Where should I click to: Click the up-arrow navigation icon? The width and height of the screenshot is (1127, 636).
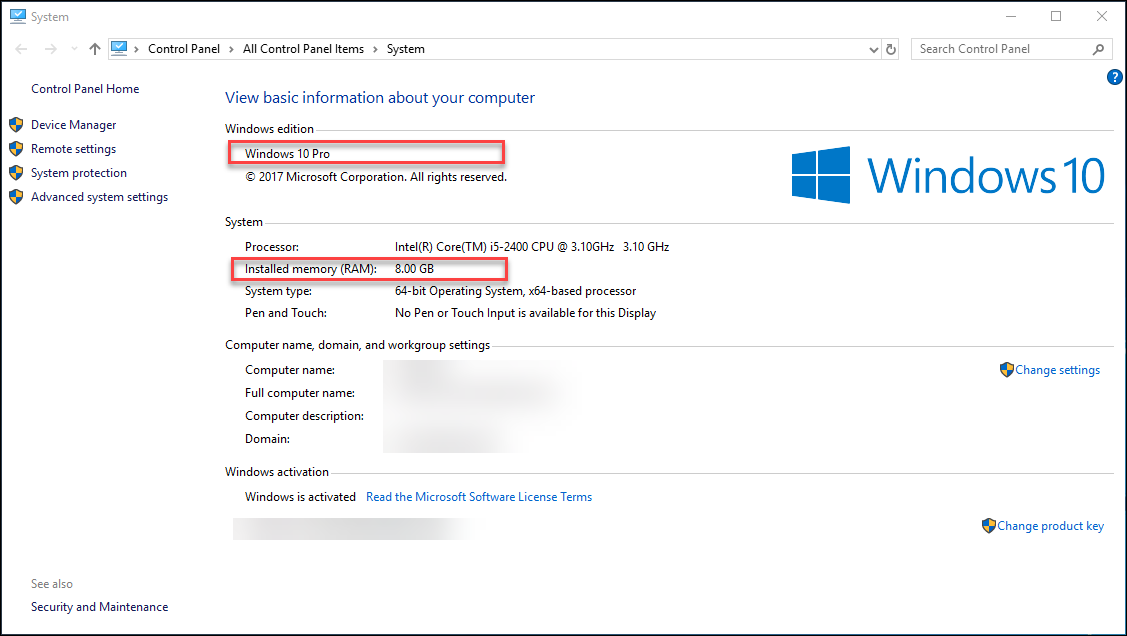(94, 48)
